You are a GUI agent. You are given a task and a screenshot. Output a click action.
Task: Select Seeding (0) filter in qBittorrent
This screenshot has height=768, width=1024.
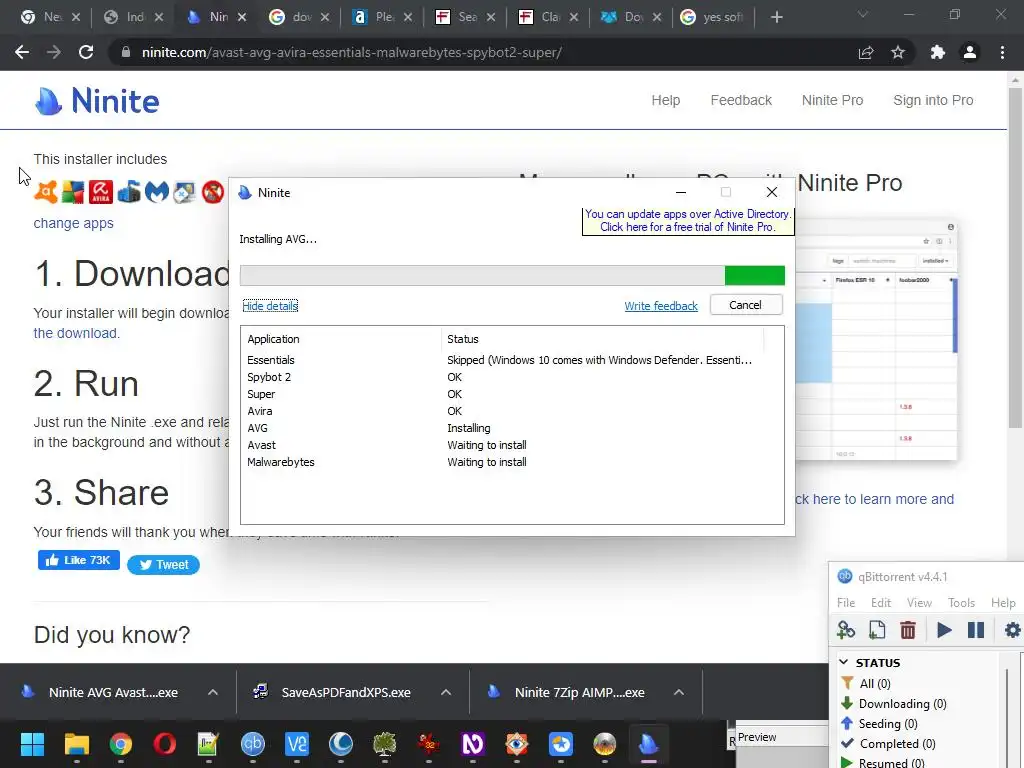point(879,724)
